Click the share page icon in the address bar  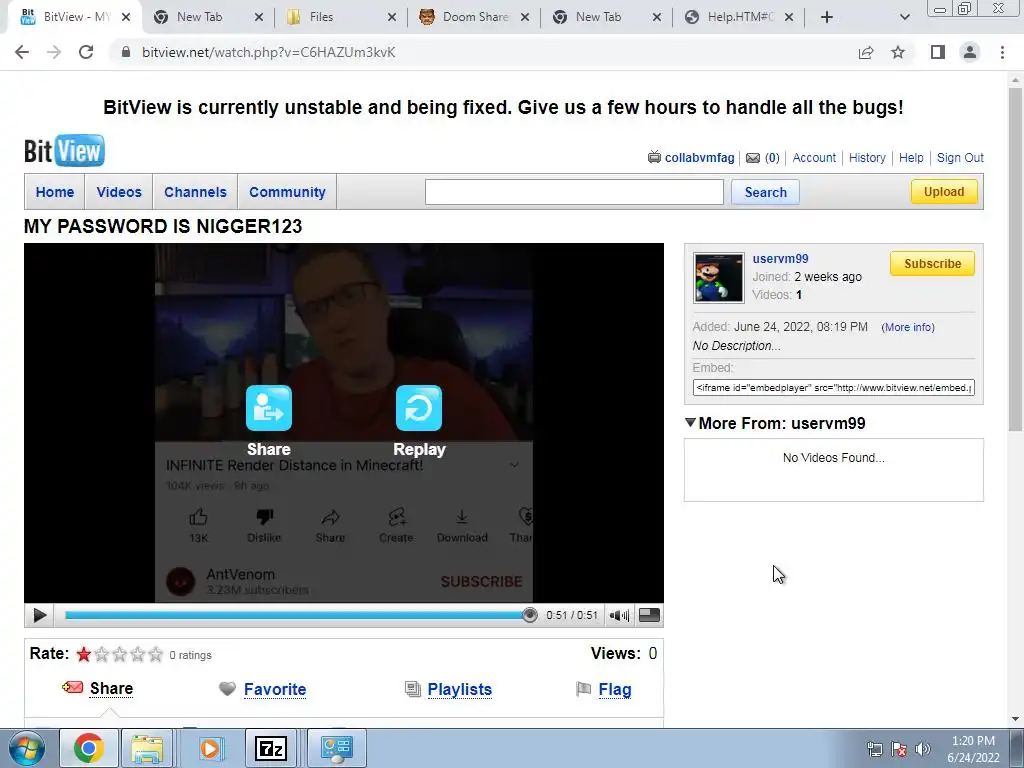[866, 52]
